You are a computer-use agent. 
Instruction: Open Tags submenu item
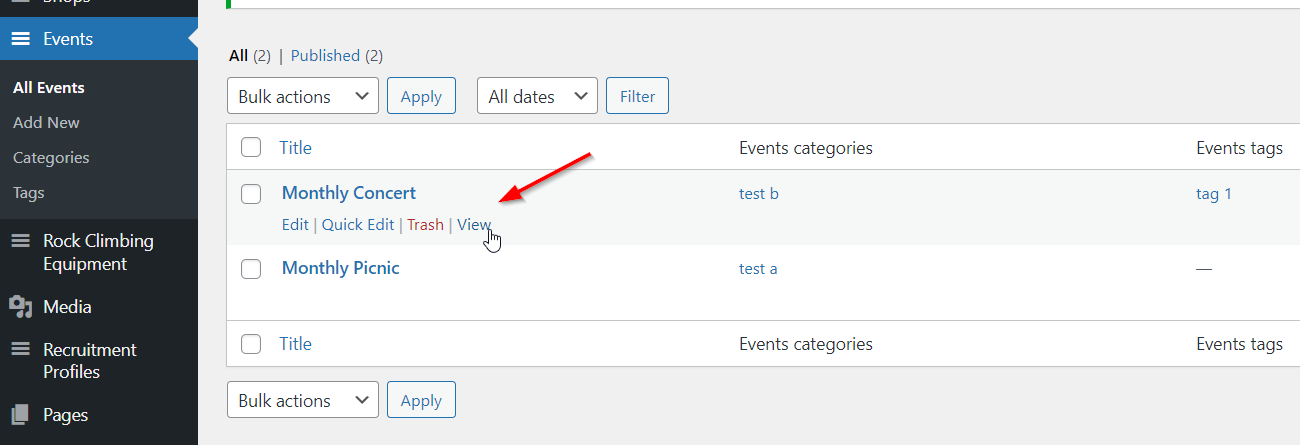[x=29, y=193]
